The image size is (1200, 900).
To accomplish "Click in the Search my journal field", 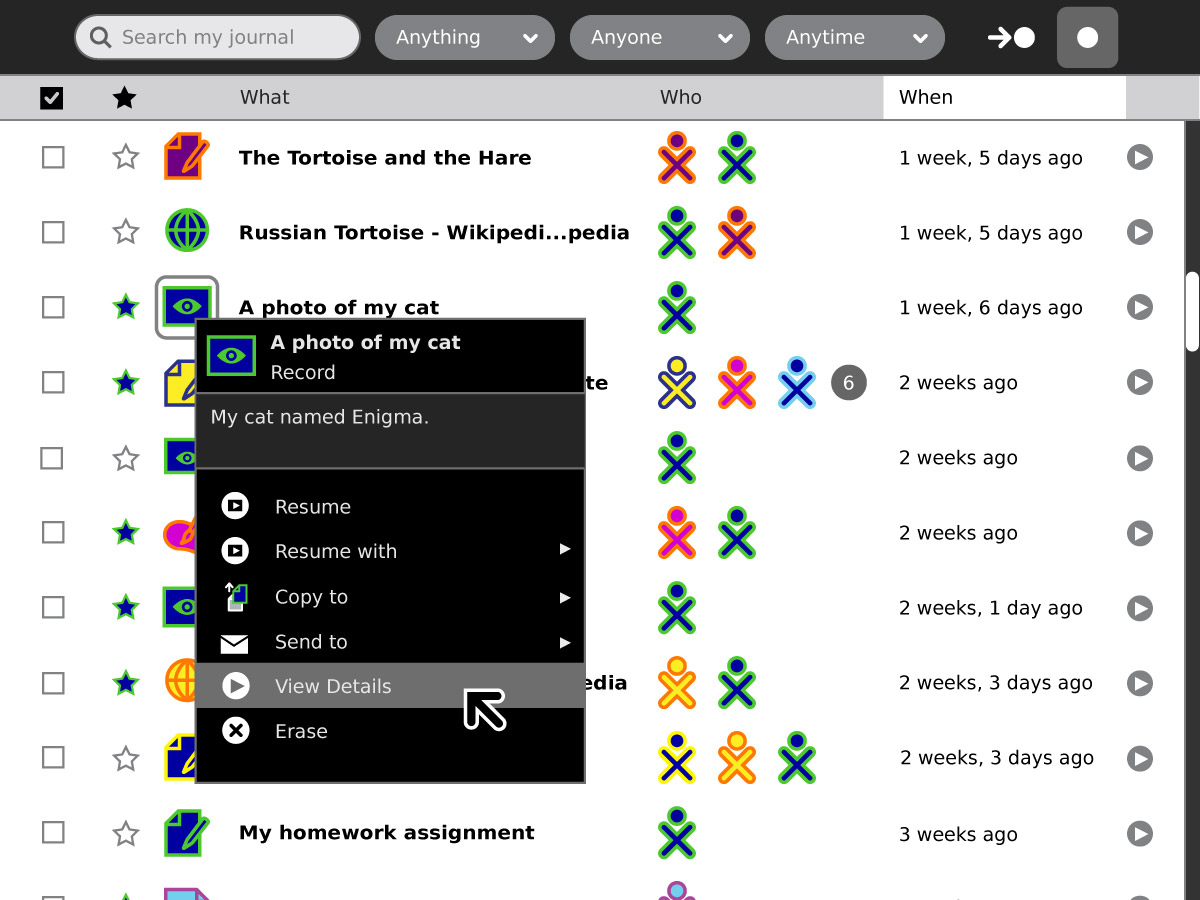I will [217, 38].
